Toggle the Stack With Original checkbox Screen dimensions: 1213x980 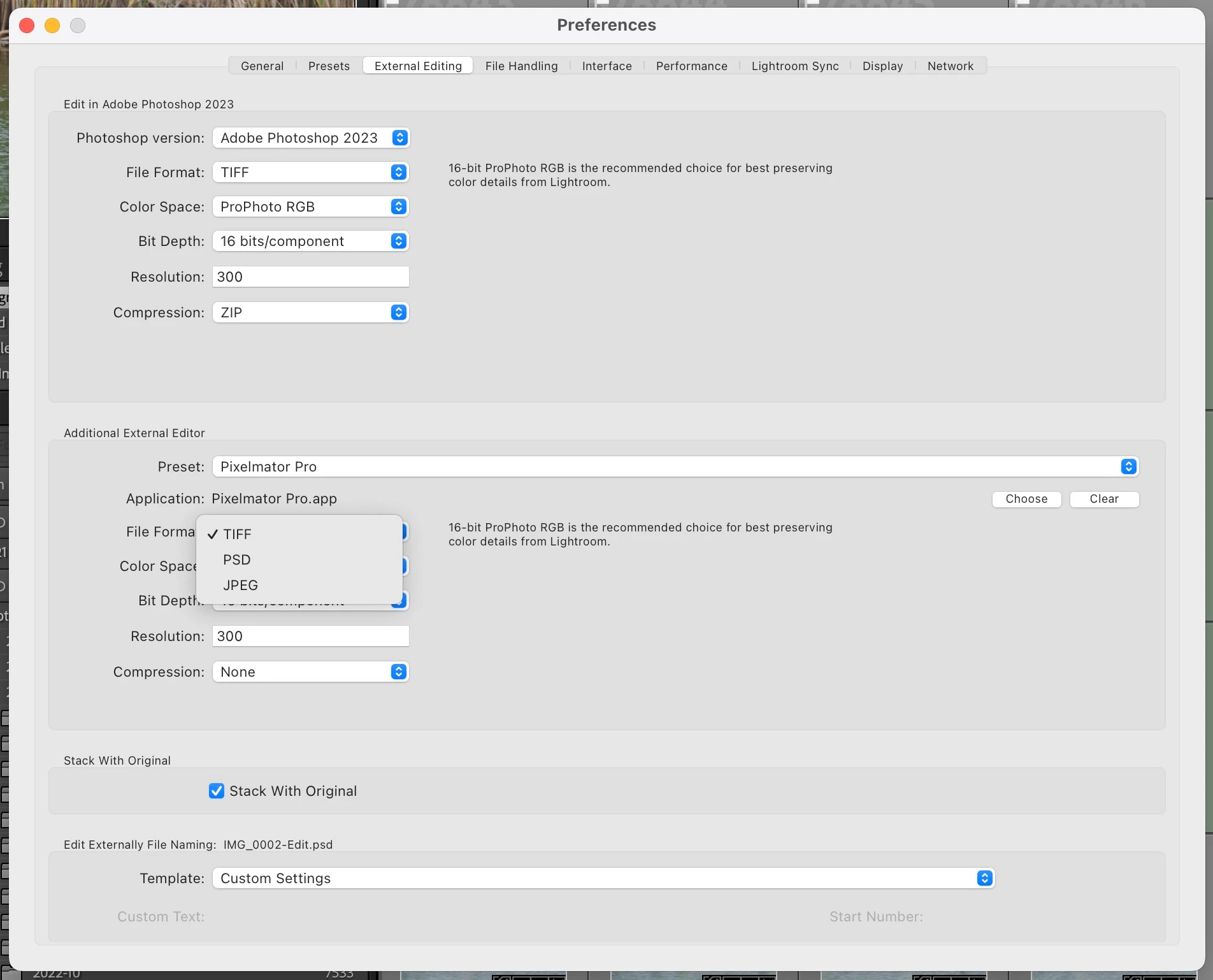pyautogui.click(x=217, y=791)
